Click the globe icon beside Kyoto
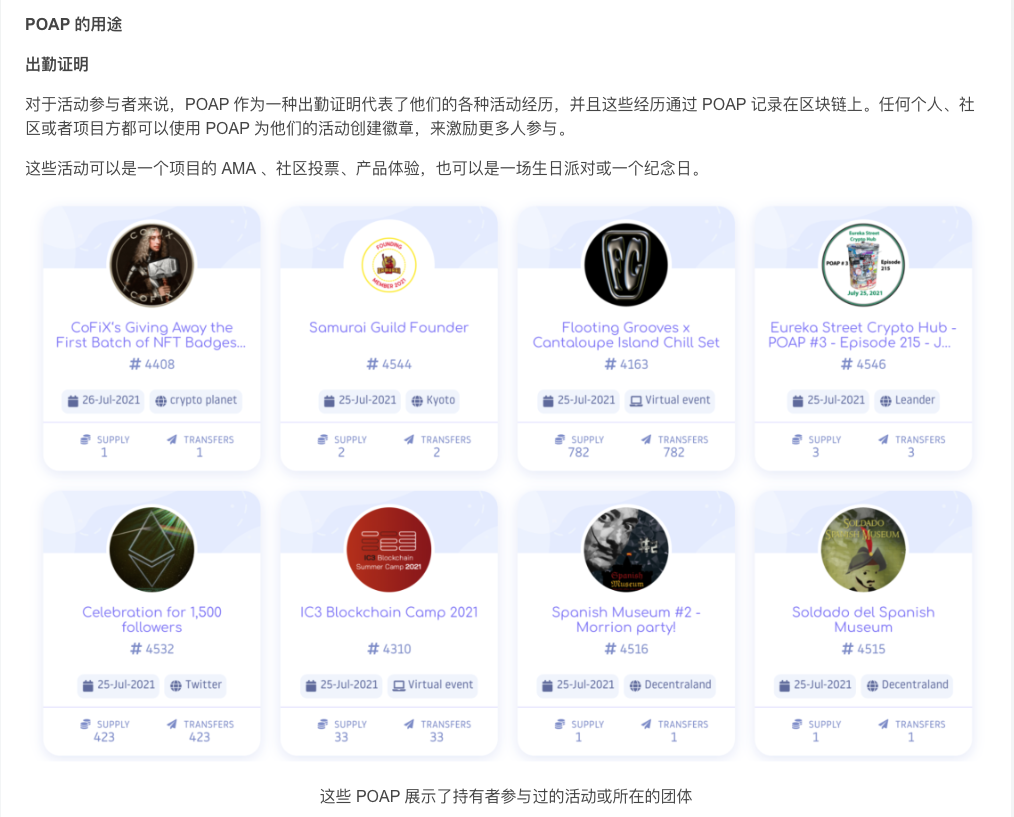The image size is (1014, 817). click(416, 401)
